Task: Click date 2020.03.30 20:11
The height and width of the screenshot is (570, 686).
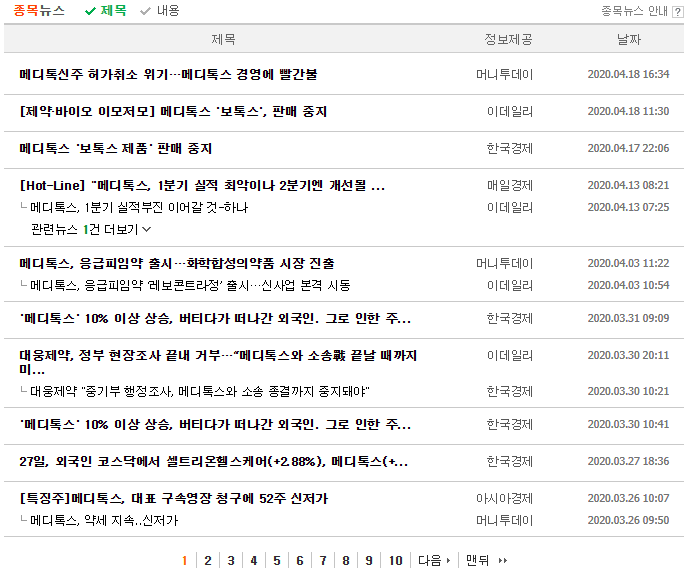Action: click(x=628, y=355)
